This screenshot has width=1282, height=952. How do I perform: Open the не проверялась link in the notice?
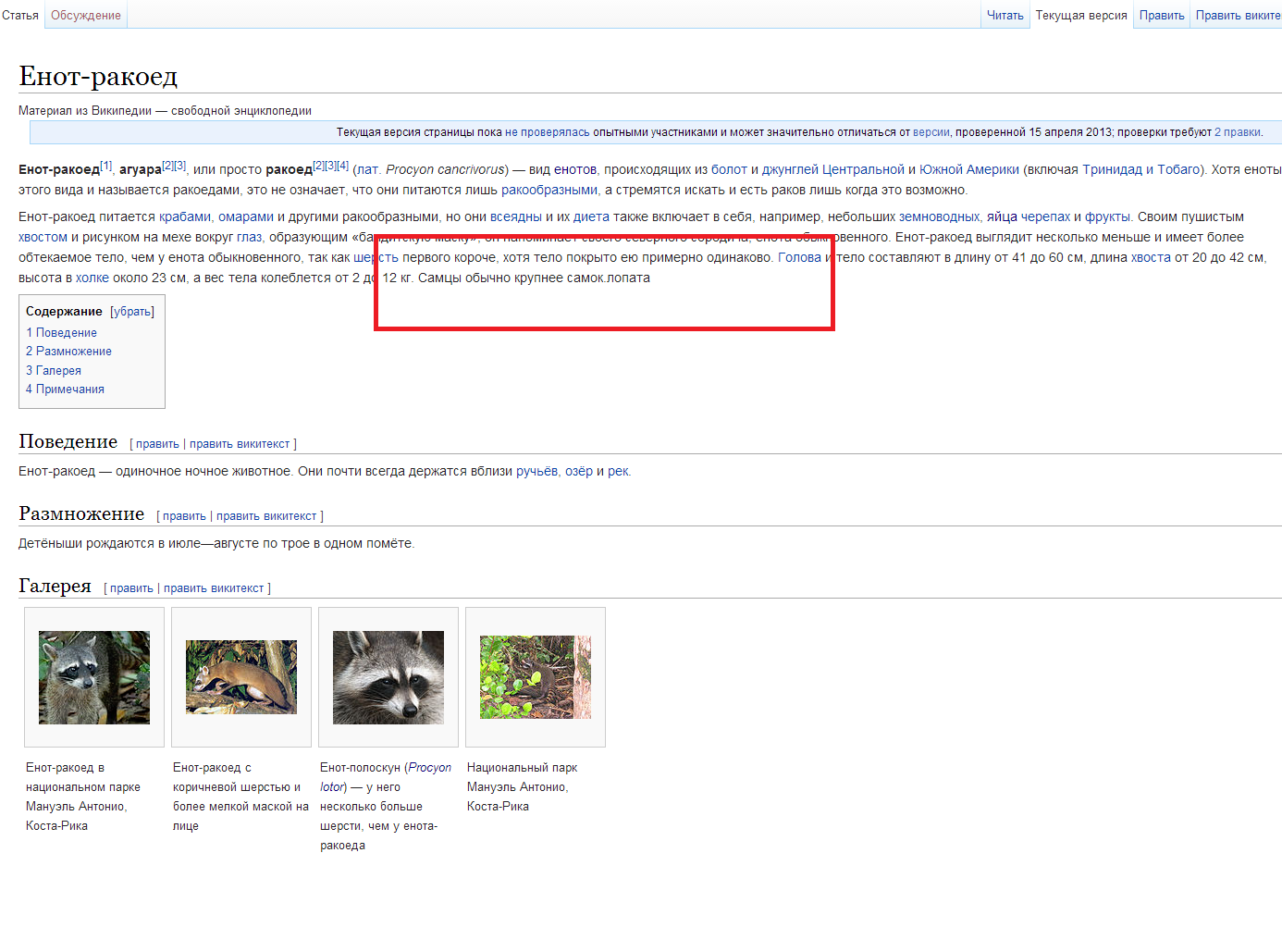(x=547, y=132)
